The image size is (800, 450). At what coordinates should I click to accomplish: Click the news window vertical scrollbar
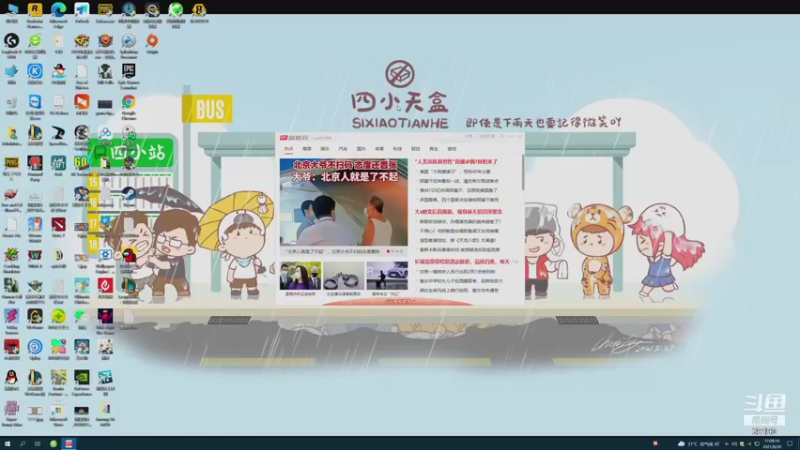[522, 172]
